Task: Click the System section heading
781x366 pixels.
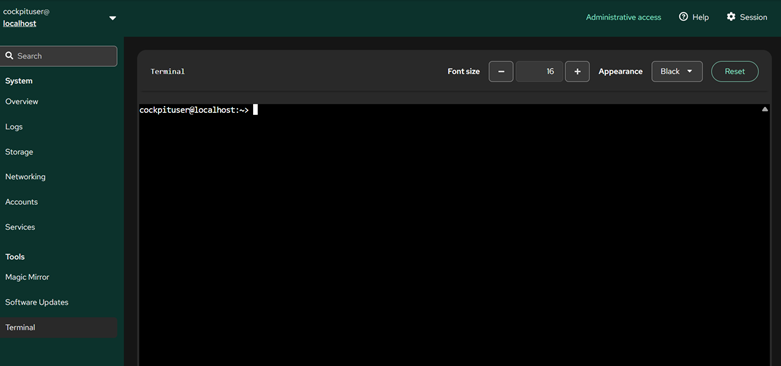Action: coord(18,81)
